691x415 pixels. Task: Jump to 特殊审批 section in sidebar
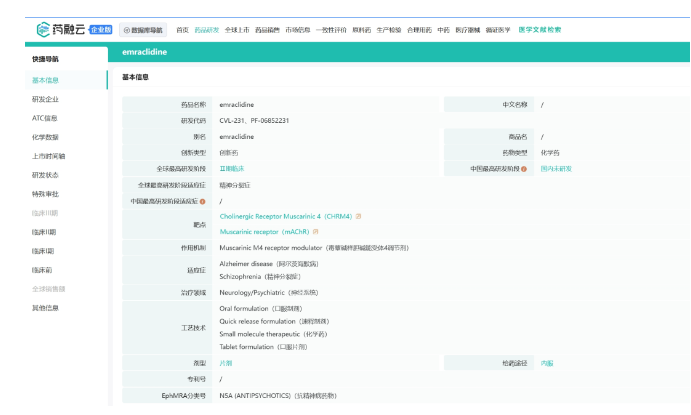(45, 193)
